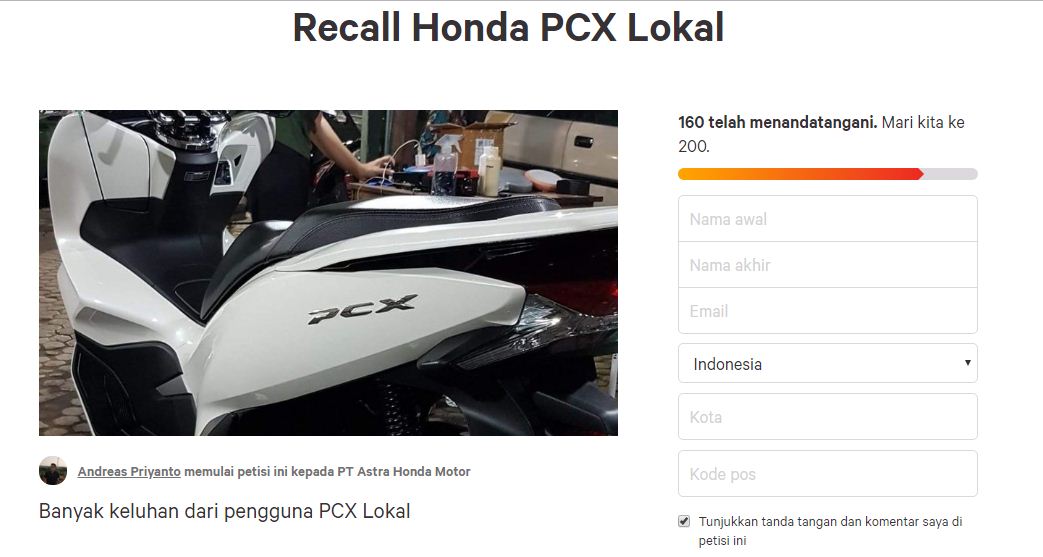Click Andreas Priyanto's profile avatar
The image size is (1043, 557).
point(53,470)
